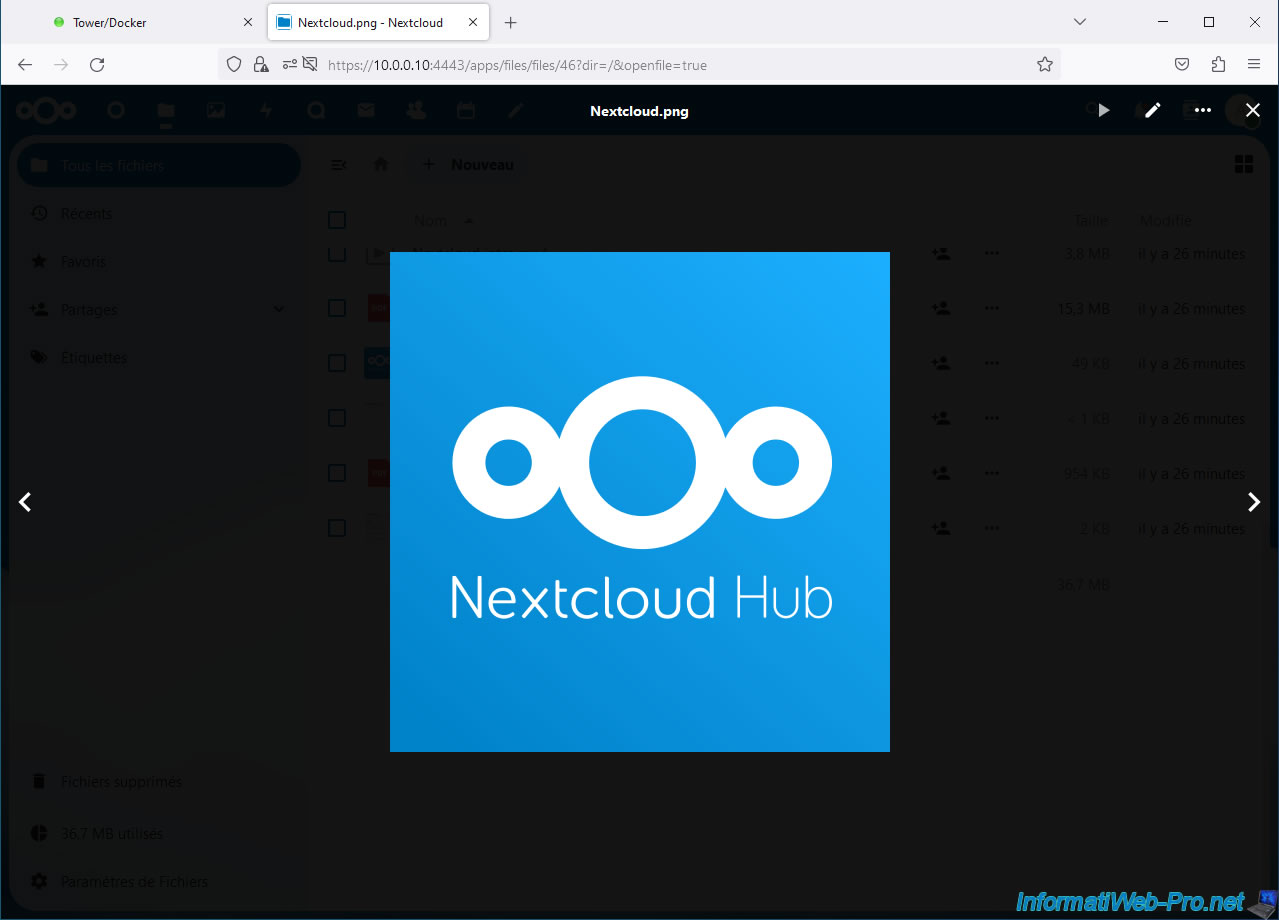Toggle the select-all files checkbox
This screenshot has width=1279, height=920.
[x=337, y=220]
